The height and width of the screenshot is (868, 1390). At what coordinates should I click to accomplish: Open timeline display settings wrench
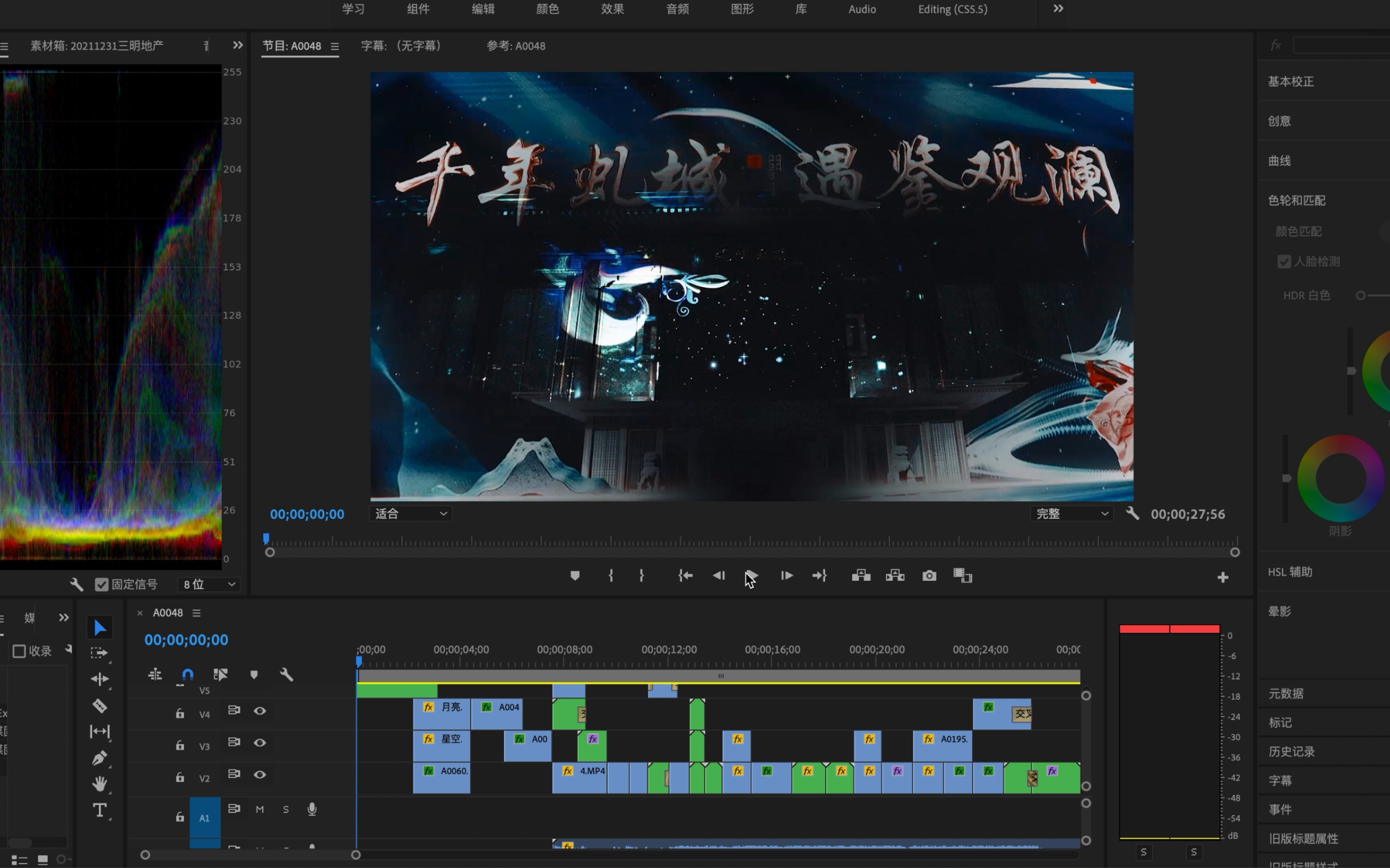click(286, 674)
